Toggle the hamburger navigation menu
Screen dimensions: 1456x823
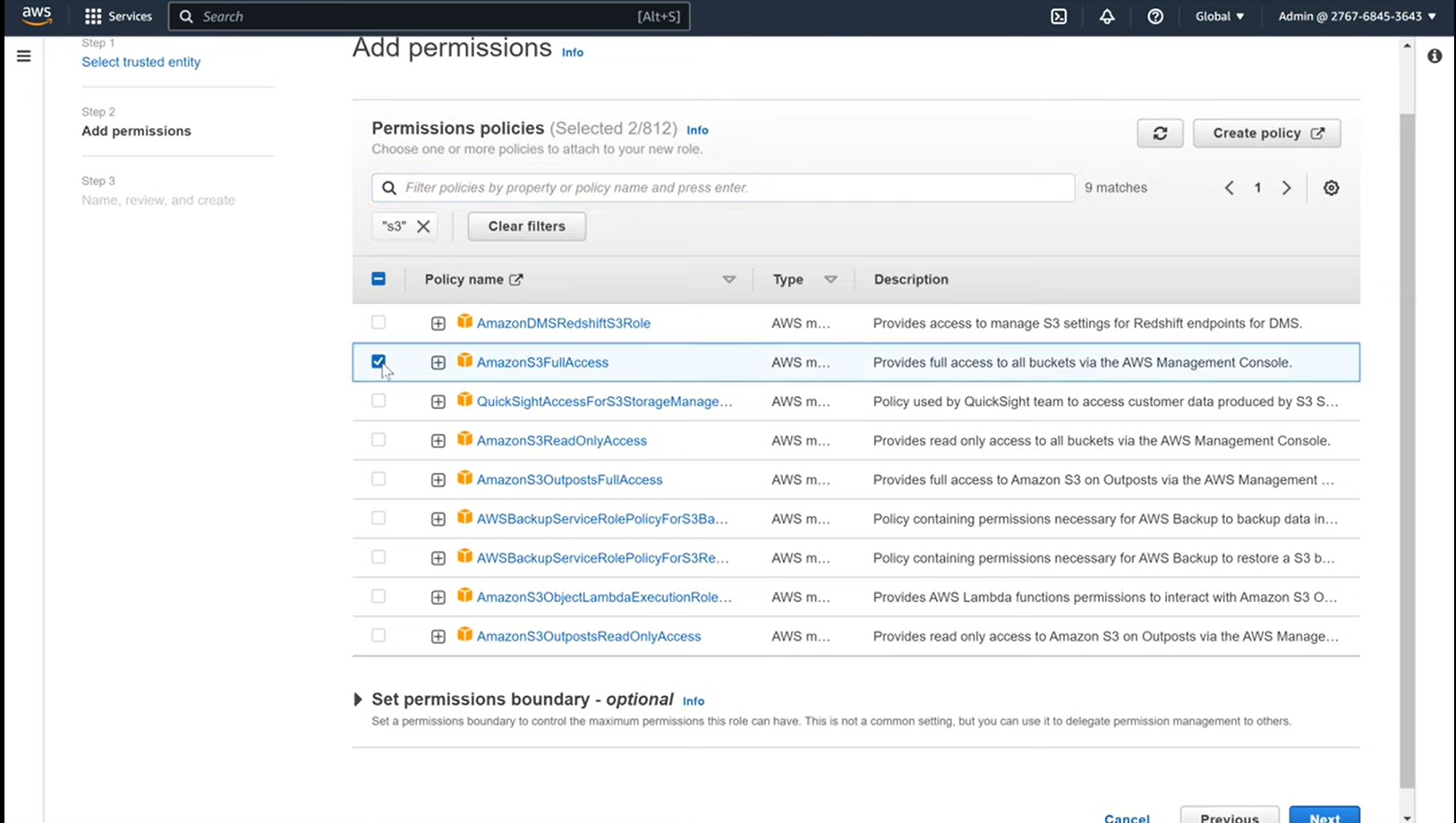tap(24, 56)
